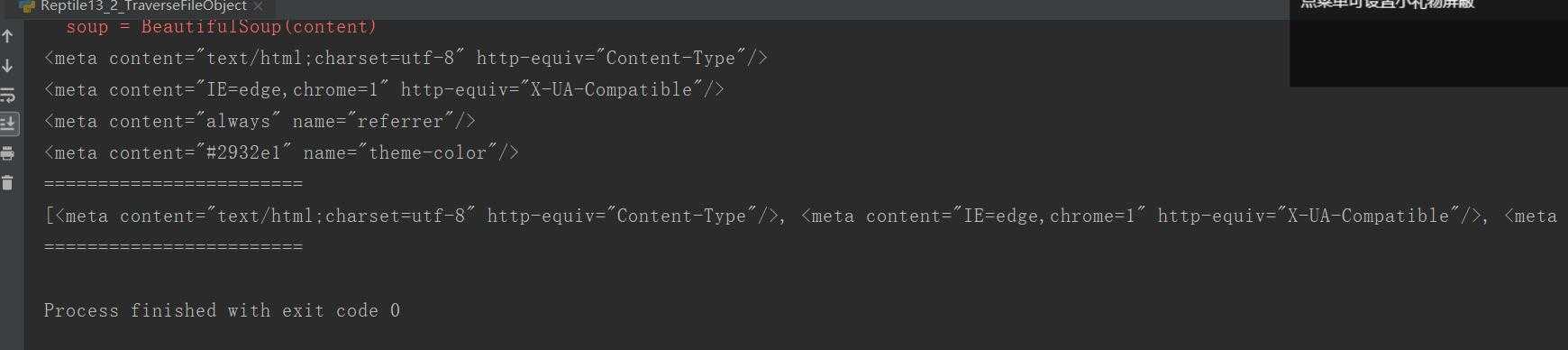Click the Python icon on run tab
Image resolution: width=1568 pixels, height=350 pixels.
[x=27, y=6]
